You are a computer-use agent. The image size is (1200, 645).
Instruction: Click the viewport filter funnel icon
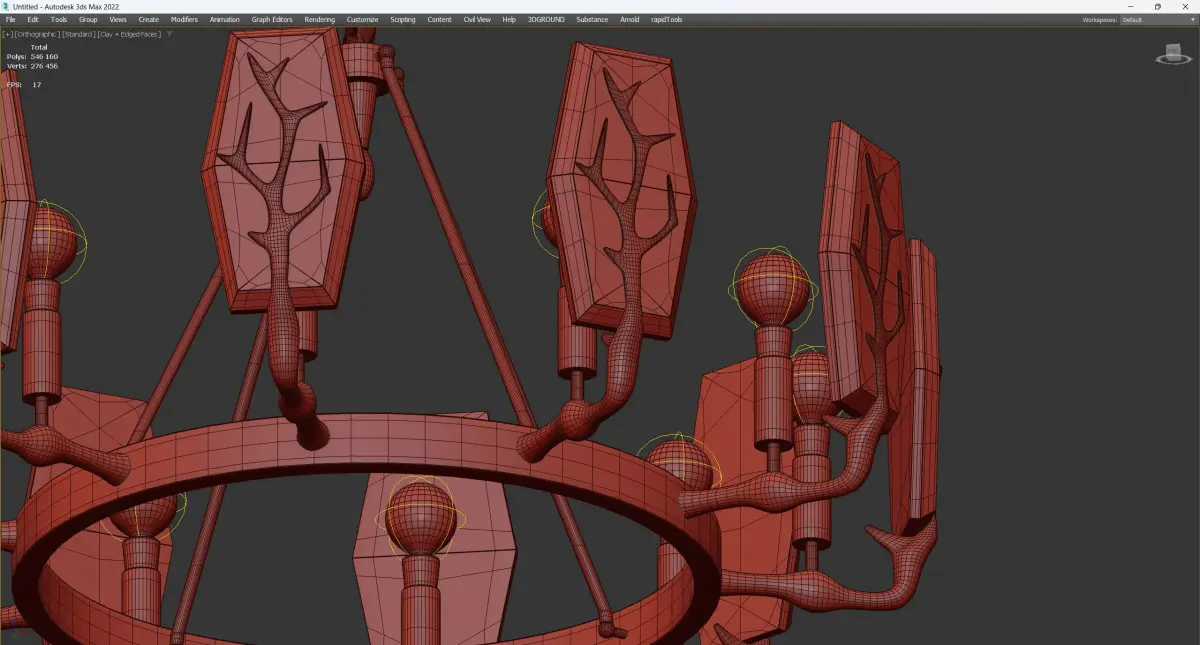click(x=170, y=34)
